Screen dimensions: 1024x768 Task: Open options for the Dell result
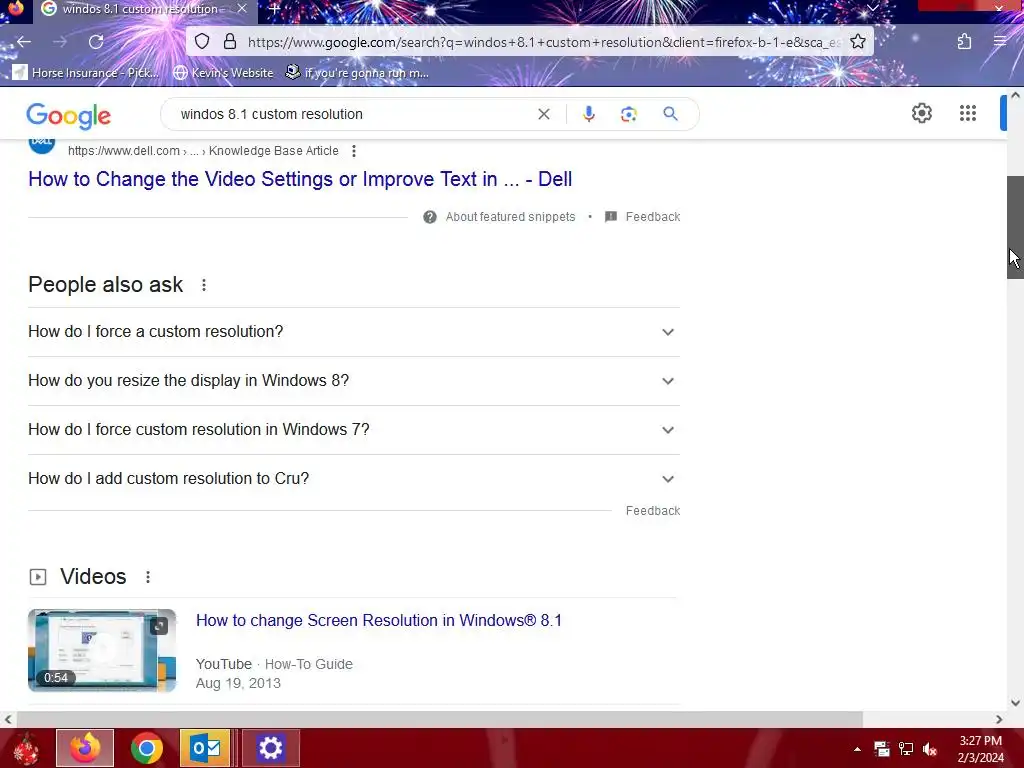(354, 151)
